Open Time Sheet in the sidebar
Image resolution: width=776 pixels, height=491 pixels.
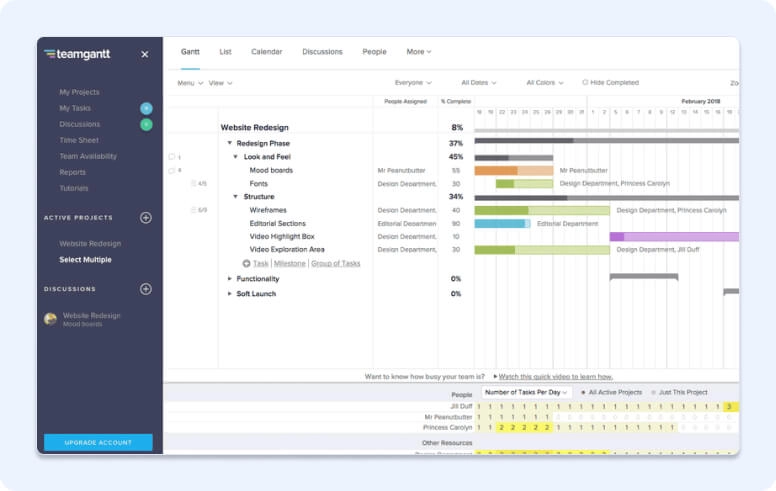pyautogui.click(x=79, y=141)
